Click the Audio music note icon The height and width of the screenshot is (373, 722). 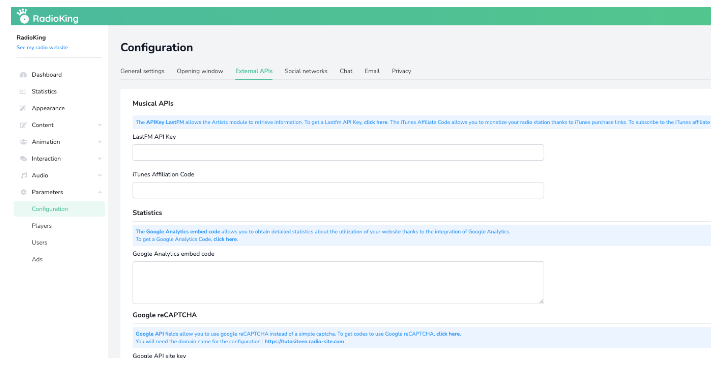click(23, 175)
